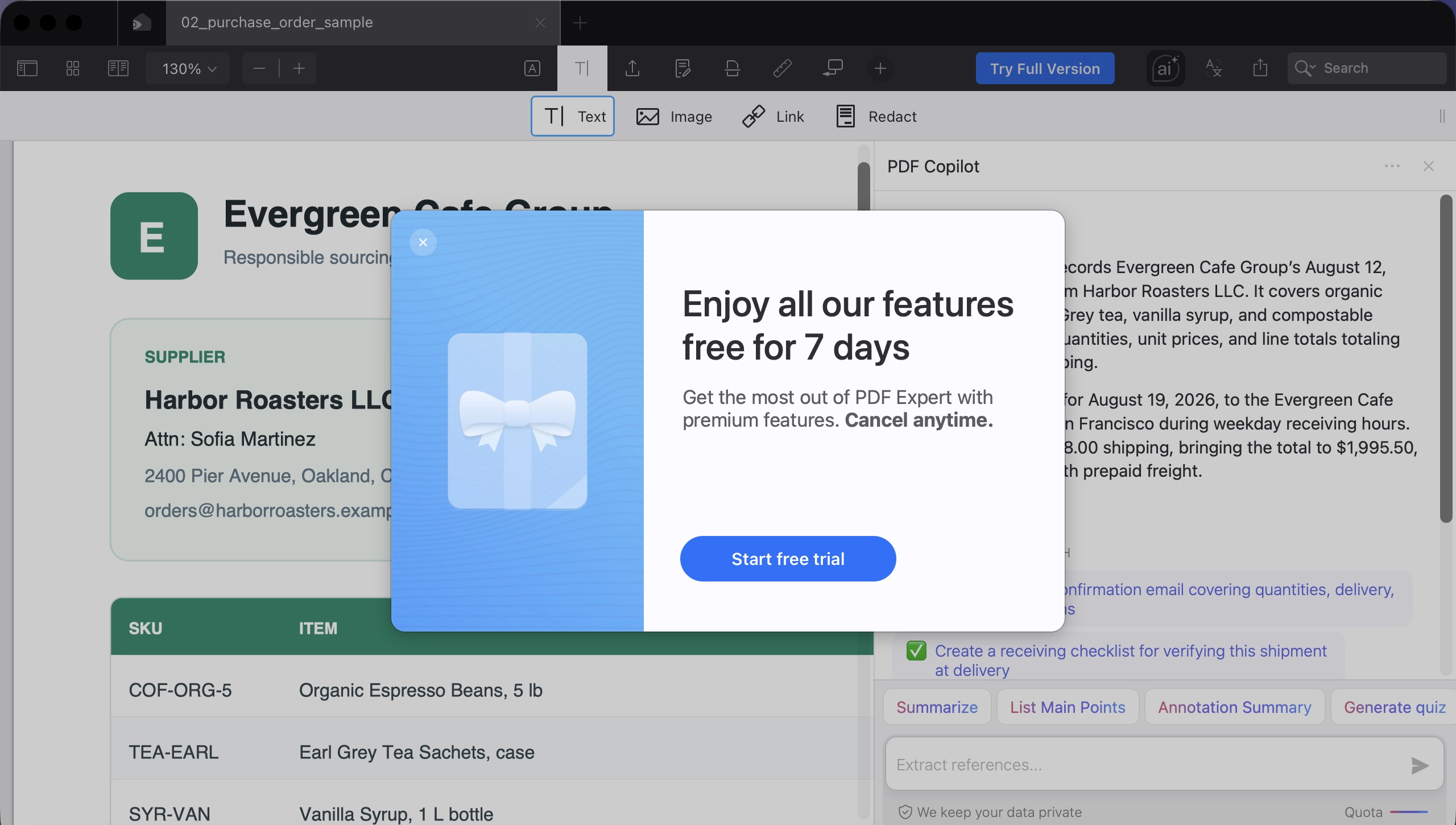The height and width of the screenshot is (825, 1456).
Task: Click the document vertical scrollbar
Action: [x=863, y=185]
